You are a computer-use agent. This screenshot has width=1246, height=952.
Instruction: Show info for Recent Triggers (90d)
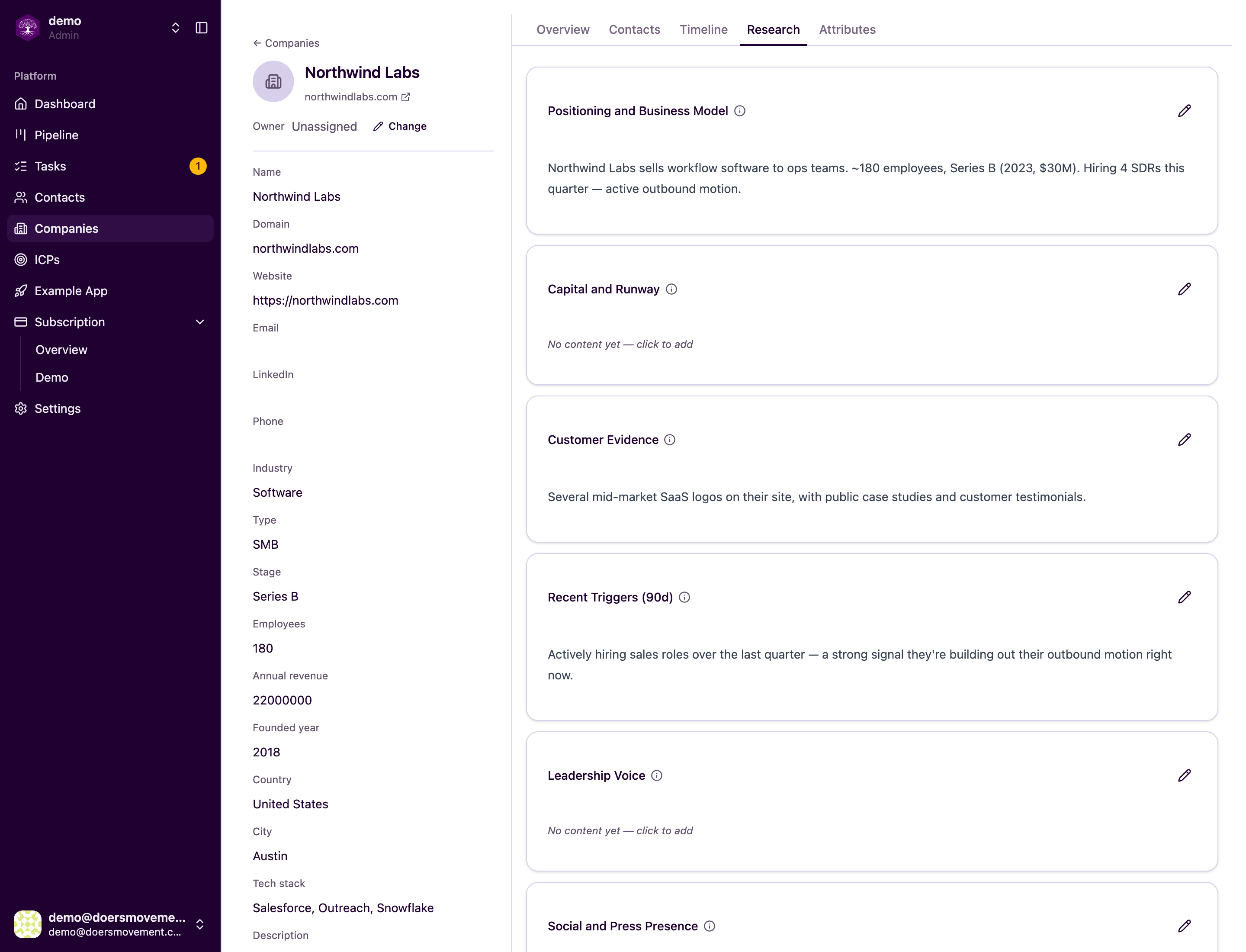click(x=684, y=598)
